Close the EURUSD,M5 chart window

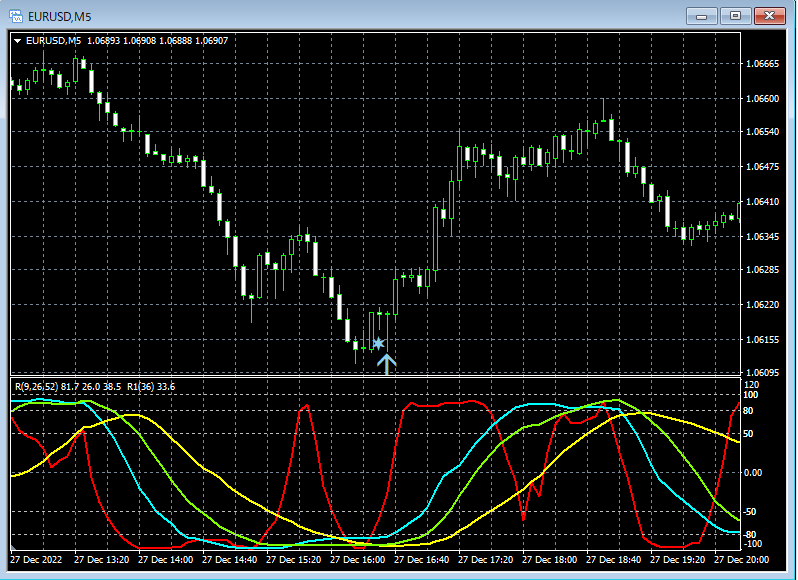click(x=770, y=16)
